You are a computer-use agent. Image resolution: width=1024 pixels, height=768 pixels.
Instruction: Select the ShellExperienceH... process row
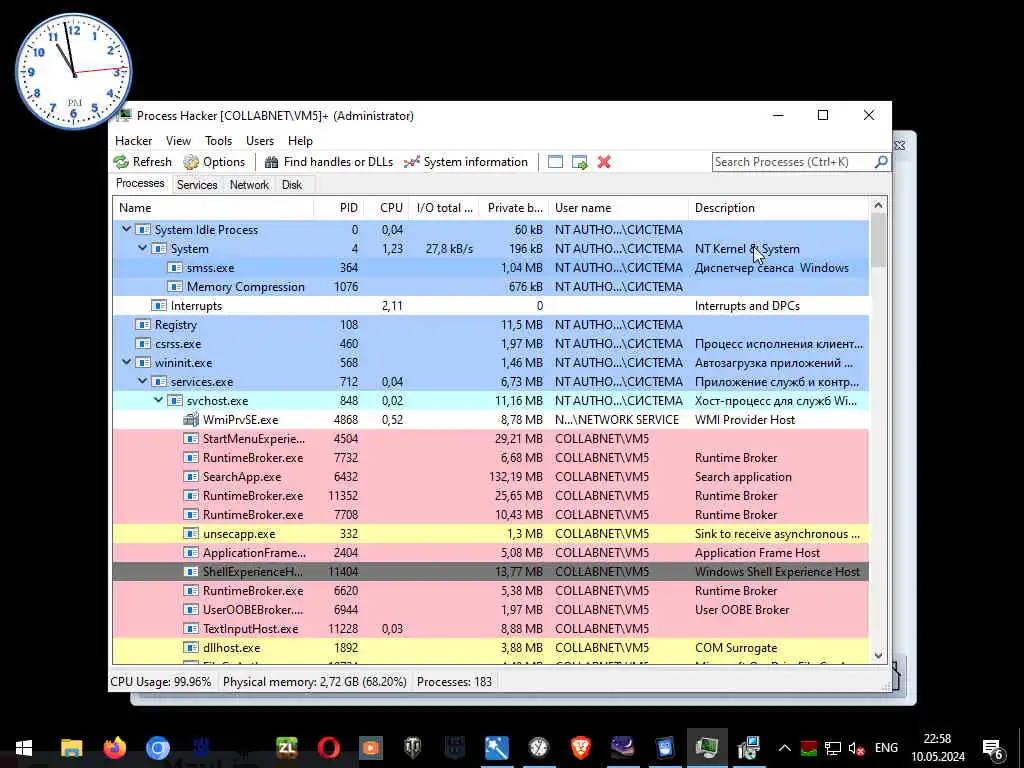(490, 571)
